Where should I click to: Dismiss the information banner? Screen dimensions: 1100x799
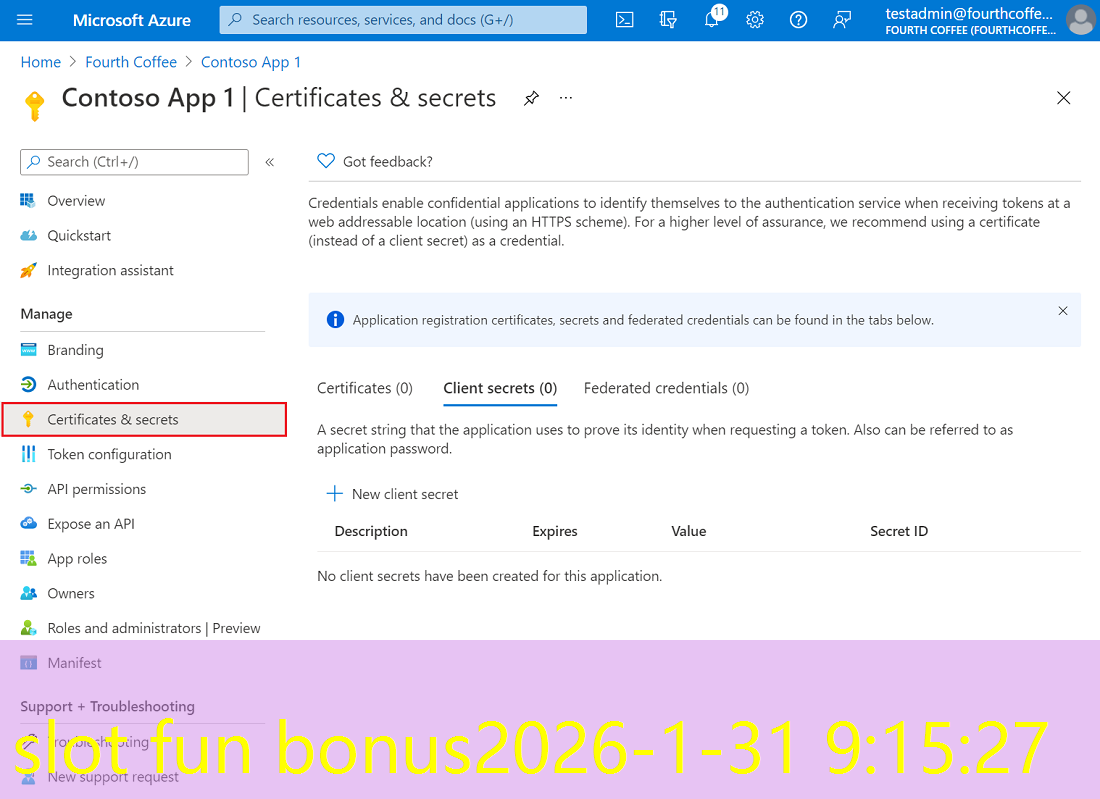[1062, 311]
